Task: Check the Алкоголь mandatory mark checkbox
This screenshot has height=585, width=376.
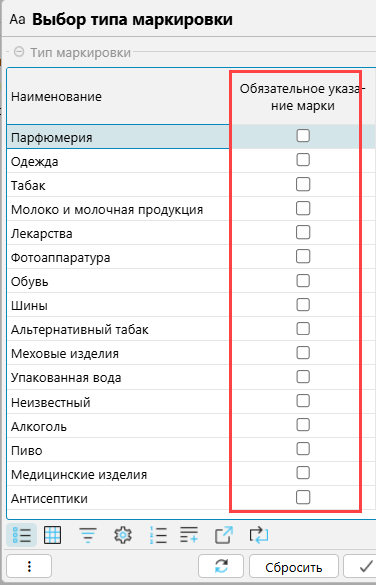Action: click(303, 425)
